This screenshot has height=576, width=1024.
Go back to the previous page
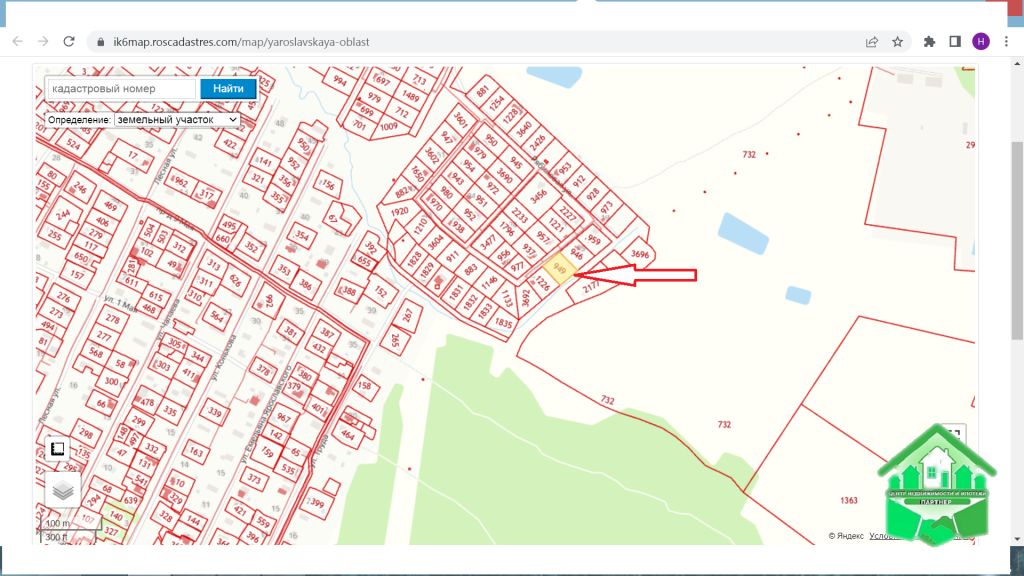point(17,41)
